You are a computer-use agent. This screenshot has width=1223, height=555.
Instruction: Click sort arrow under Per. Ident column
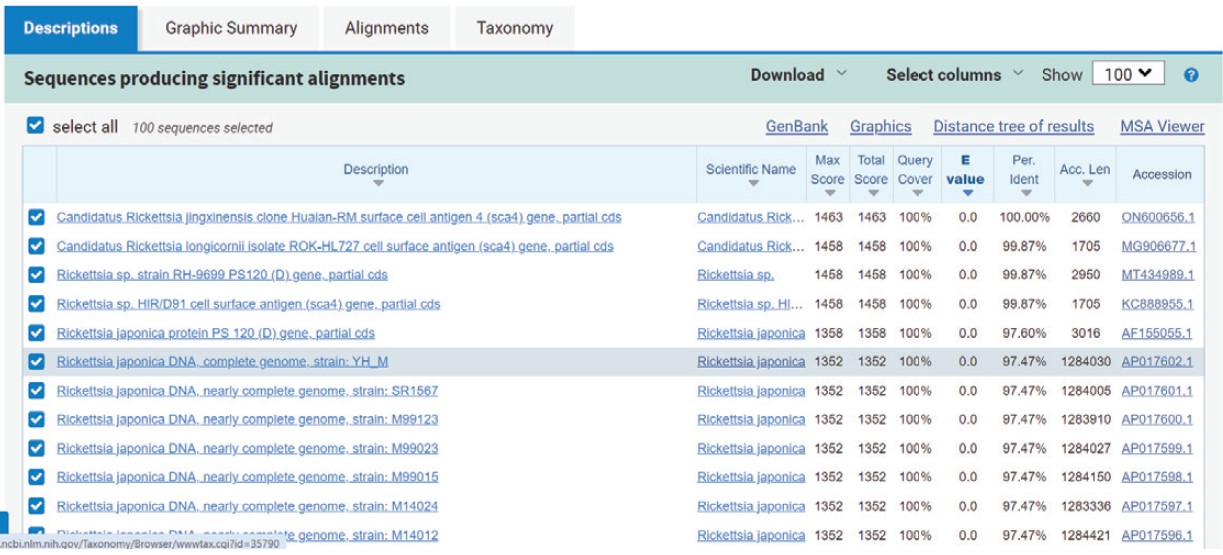pyautogui.click(x=1025, y=193)
